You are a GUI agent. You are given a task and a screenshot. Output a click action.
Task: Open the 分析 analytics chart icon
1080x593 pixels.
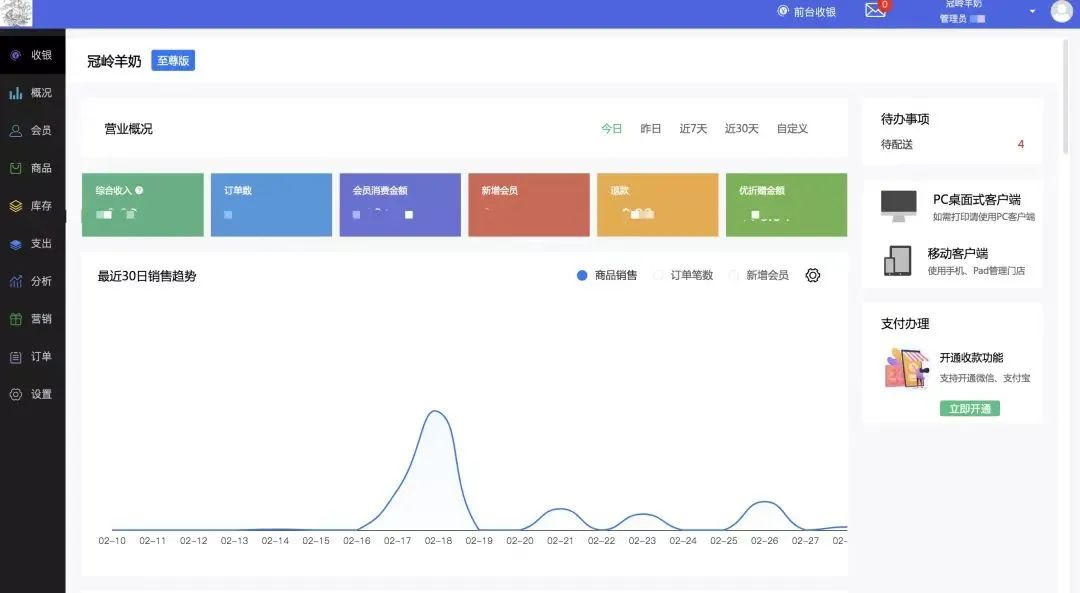15,281
